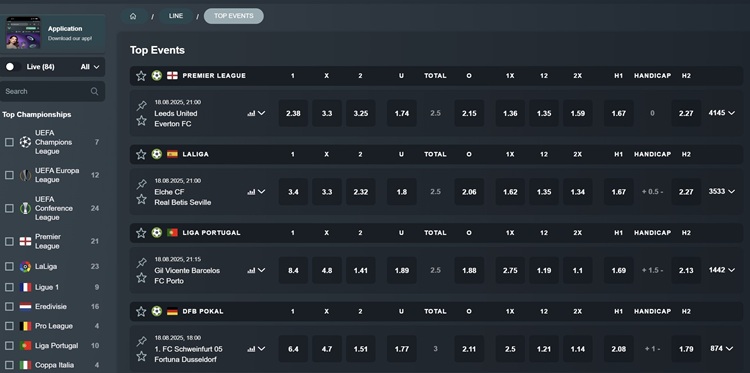Image resolution: width=750 pixels, height=373 pixels.
Task: Star the Gil Vicente vs FC Porto match
Action: 141,277
